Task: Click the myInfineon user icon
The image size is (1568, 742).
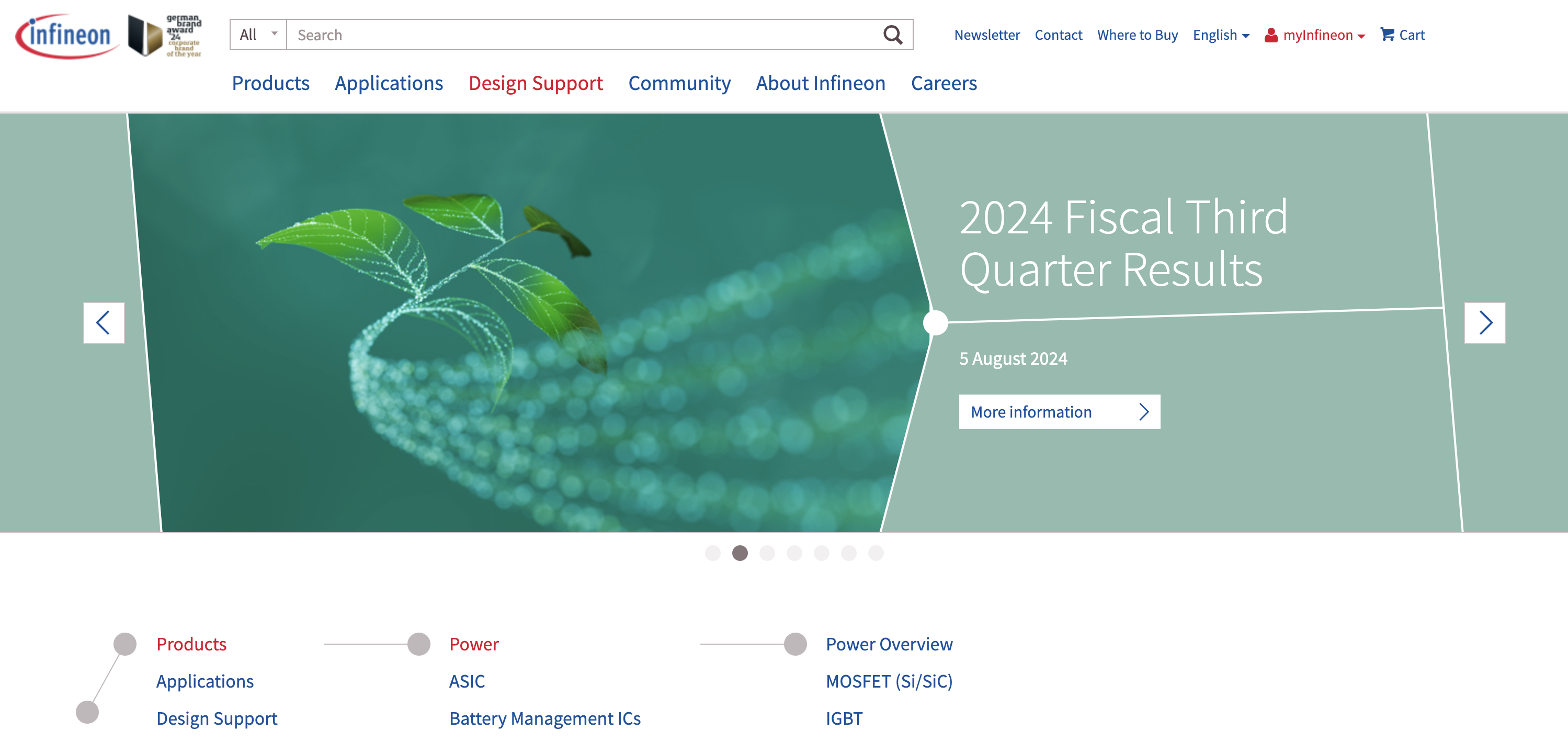Action: [1271, 36]
